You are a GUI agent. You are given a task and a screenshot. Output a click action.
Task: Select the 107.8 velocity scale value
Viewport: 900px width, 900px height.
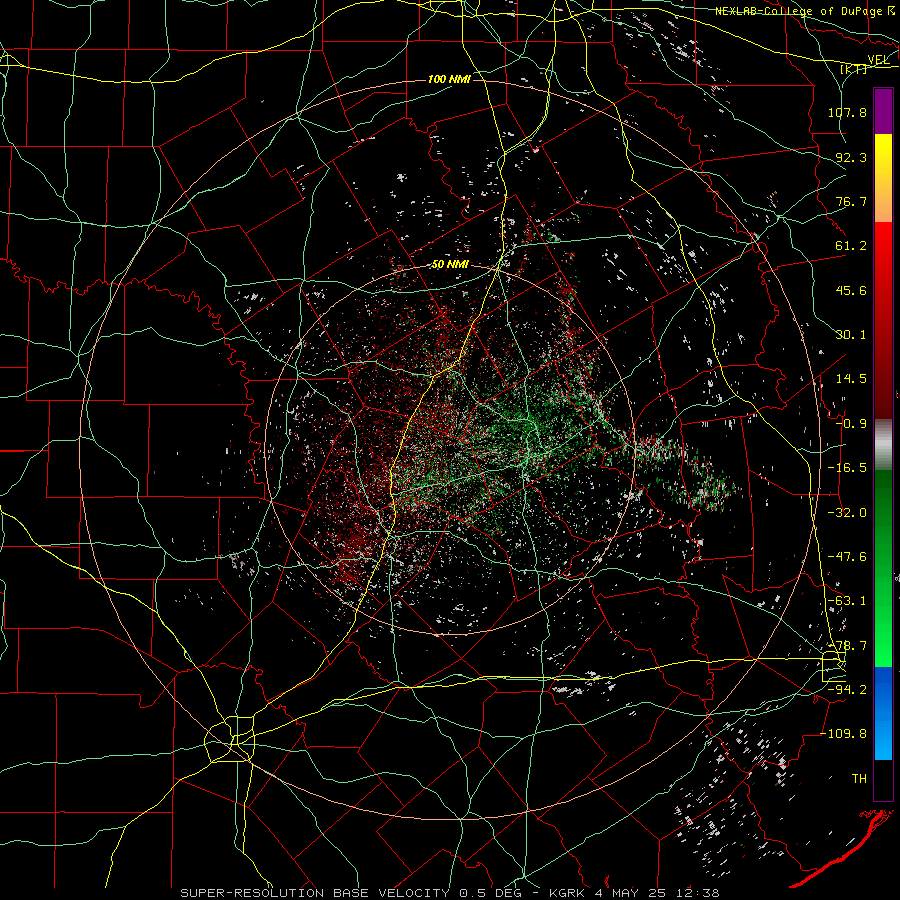pyautogui.click(x=847, y=112)
